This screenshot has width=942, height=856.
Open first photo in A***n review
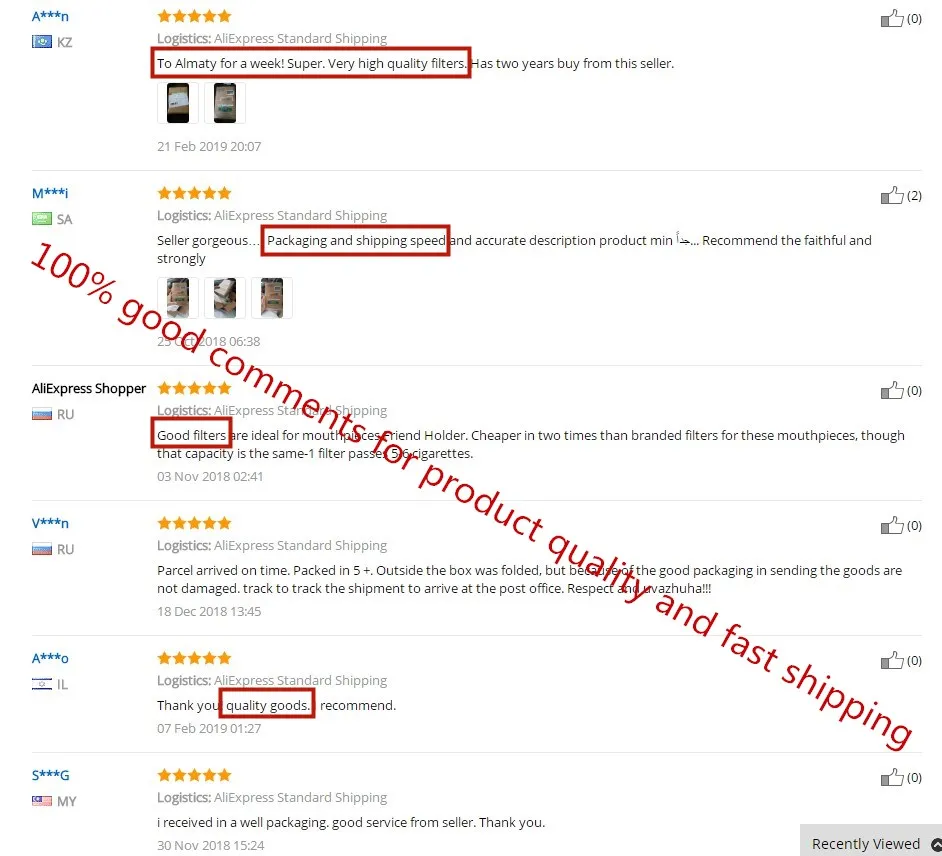(x=178, y=103)
